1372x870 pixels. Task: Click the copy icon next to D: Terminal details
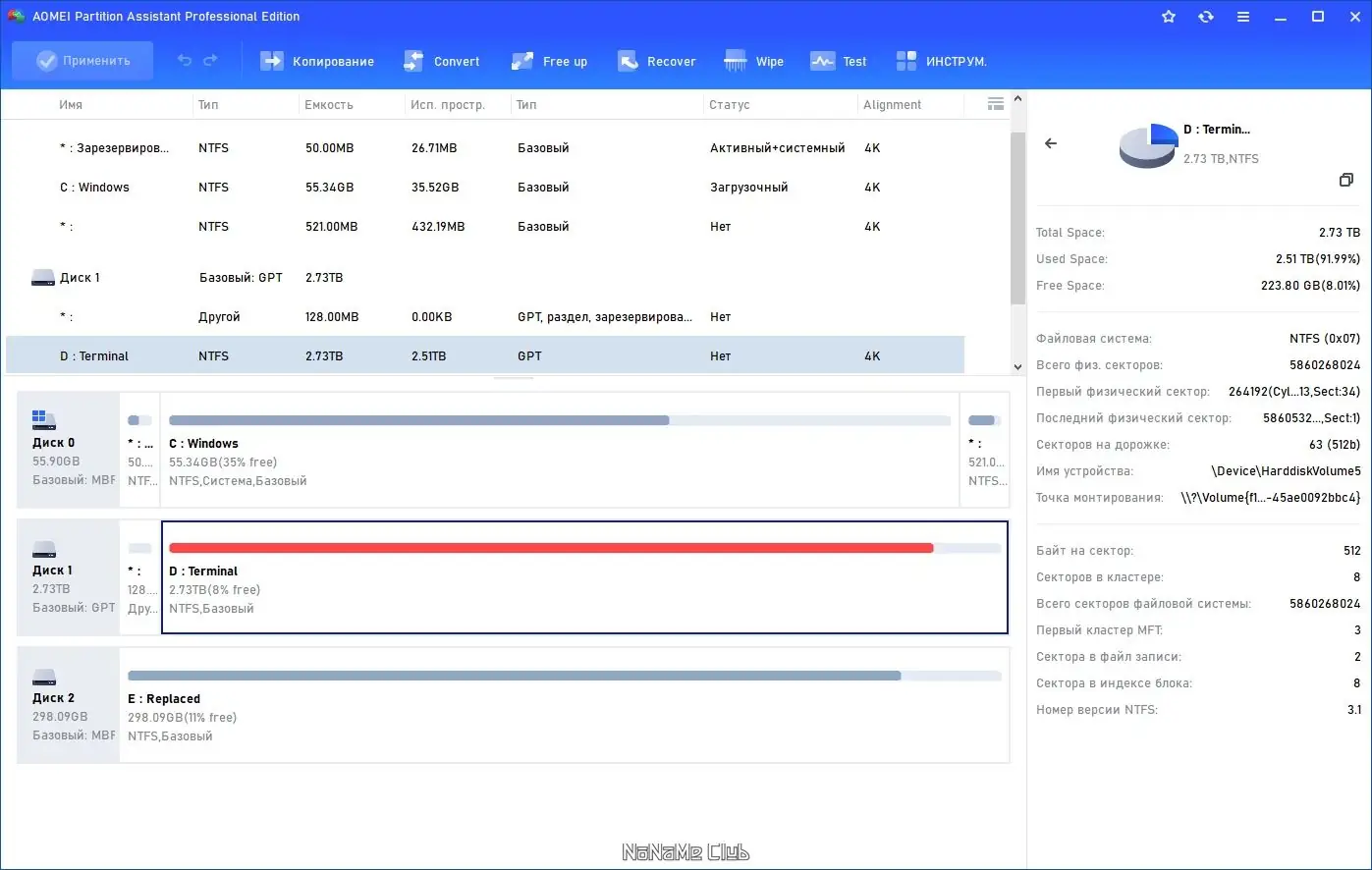(1346, 180)
